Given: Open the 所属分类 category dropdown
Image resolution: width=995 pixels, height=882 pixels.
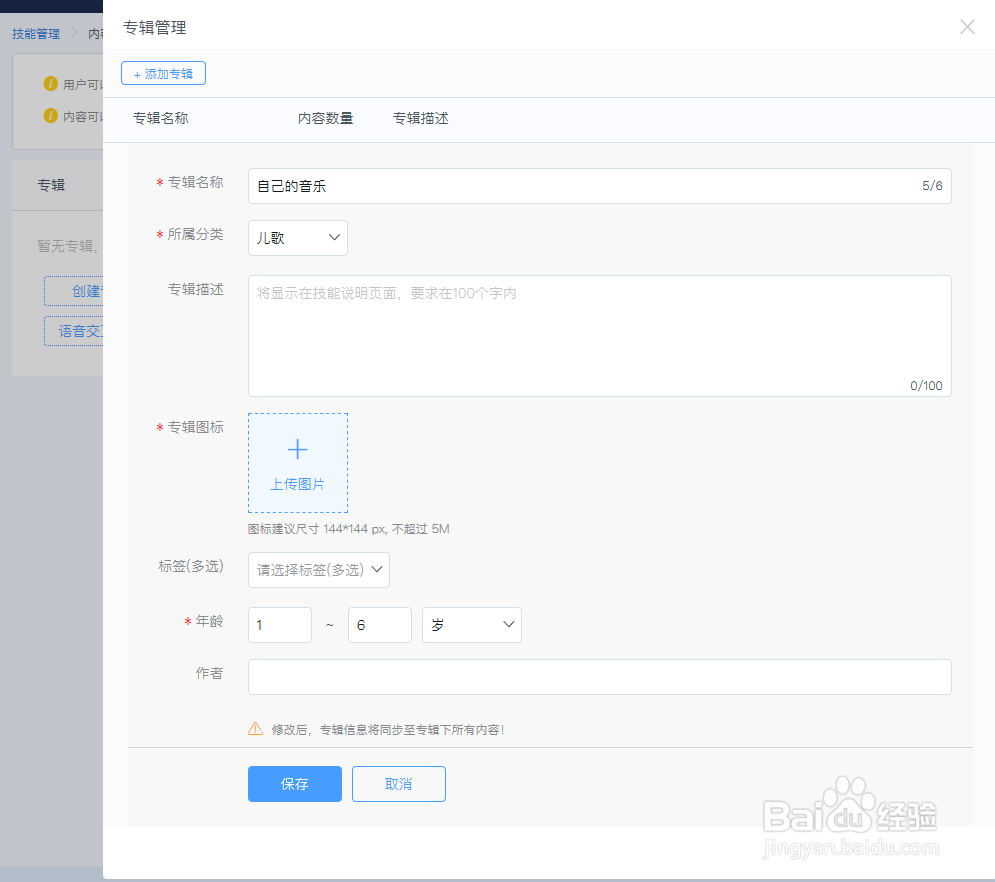Looking at the screenshot, I should point(297,238).
